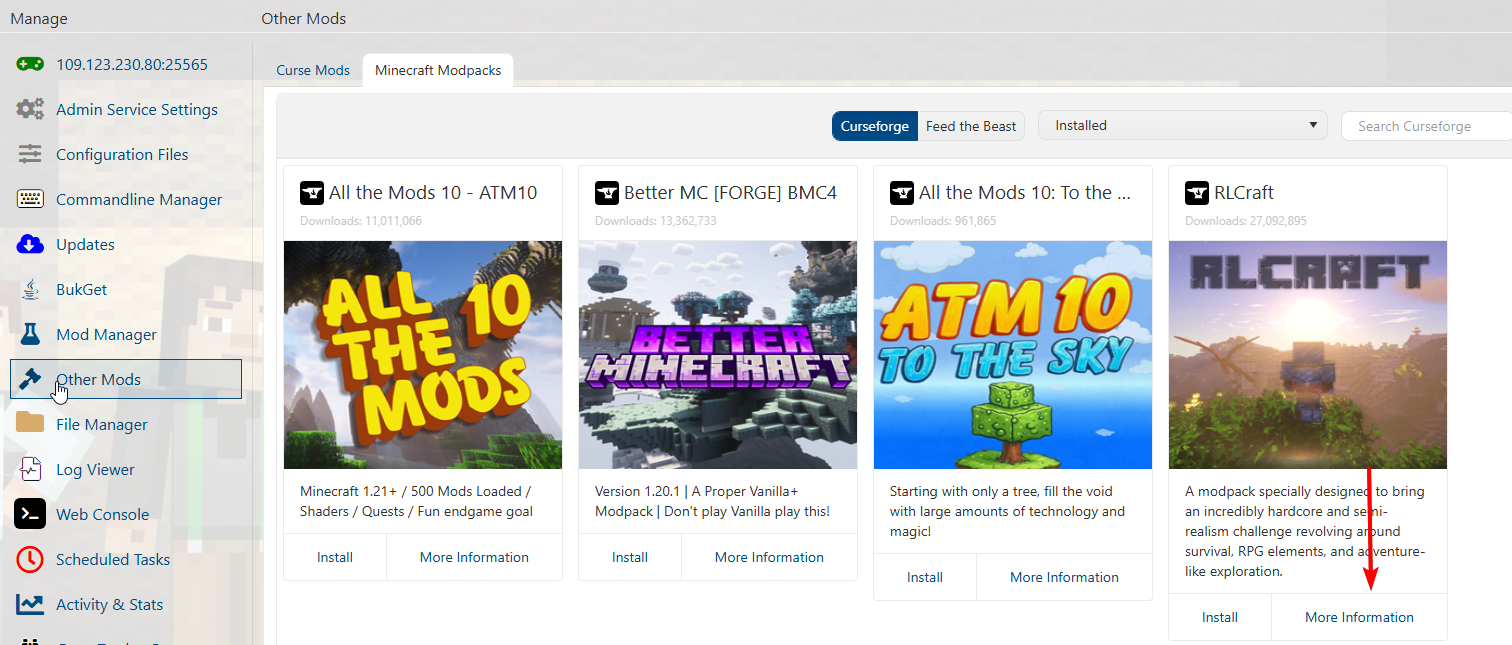Open BukGet via its Java cup icon
Screen dimensions: 1512x645
32,289
